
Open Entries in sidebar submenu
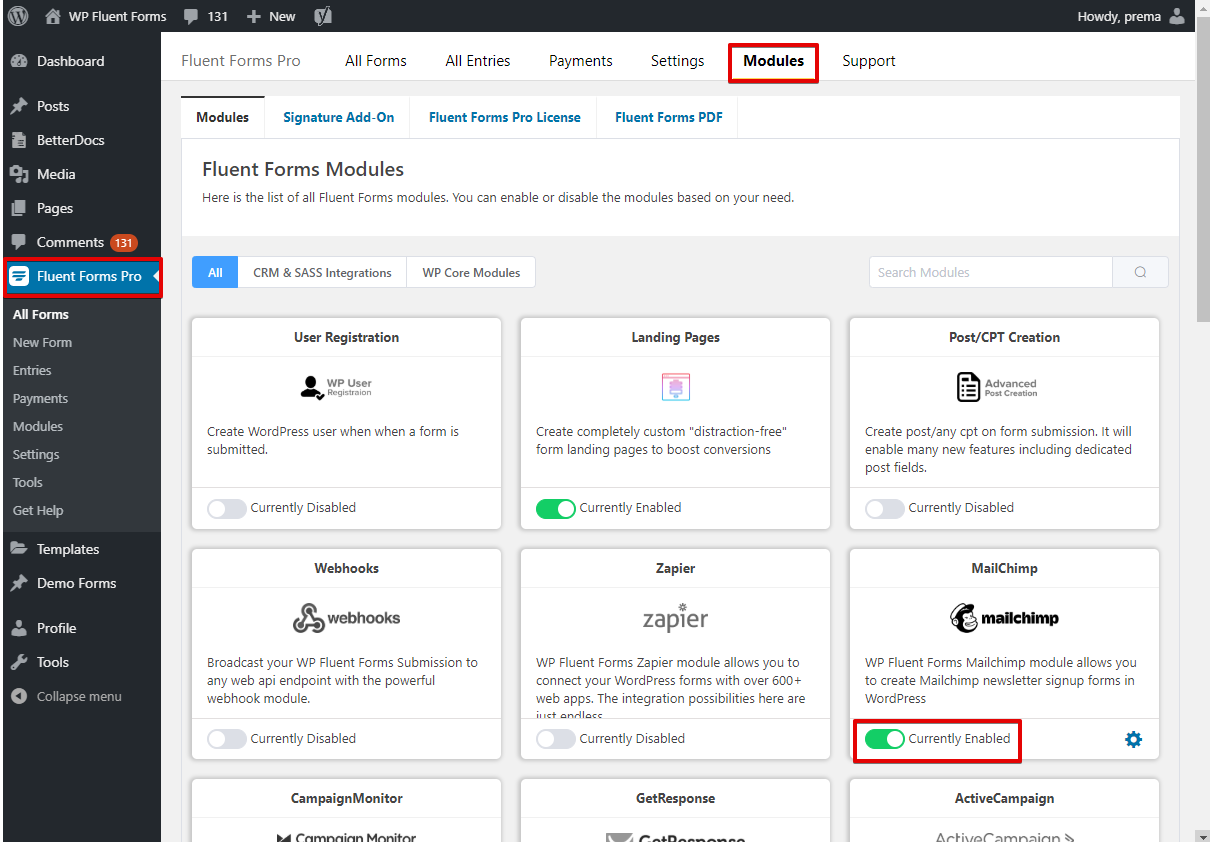click(32, 370)
